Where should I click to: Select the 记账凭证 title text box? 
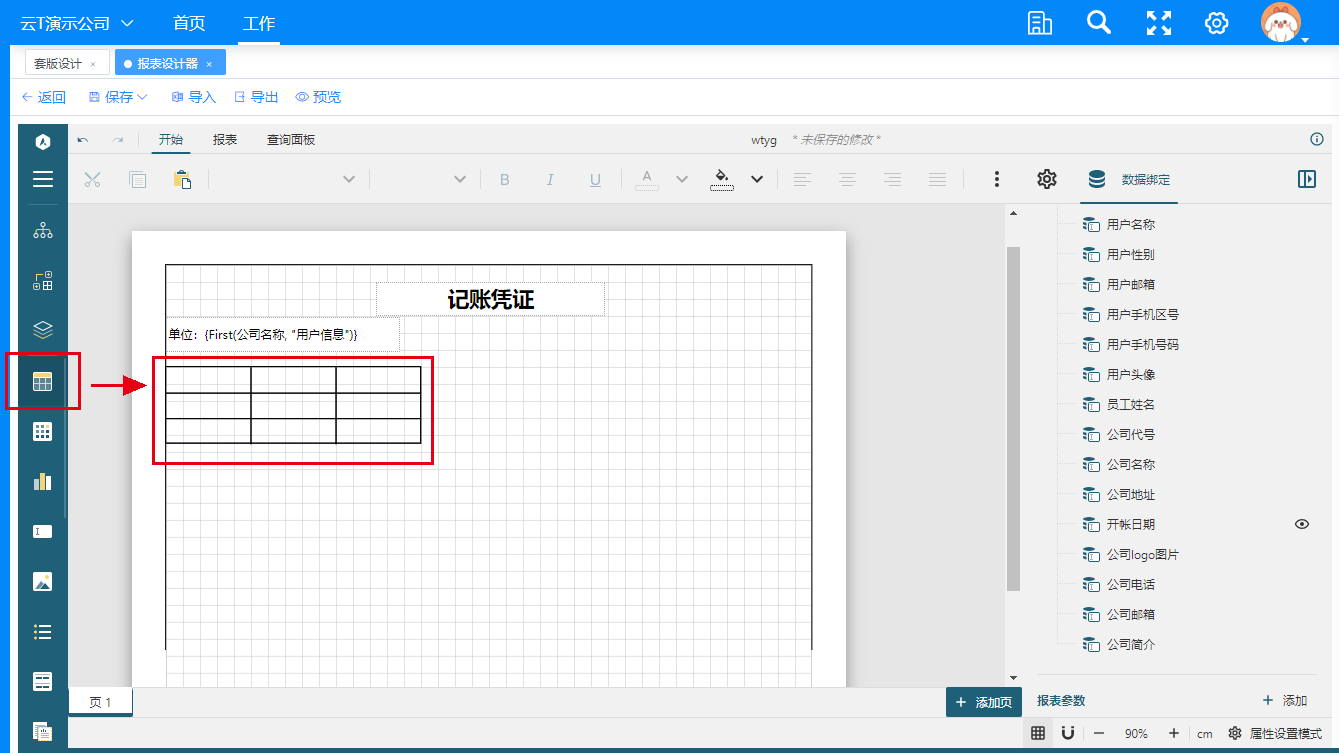(x=490, y=299)
